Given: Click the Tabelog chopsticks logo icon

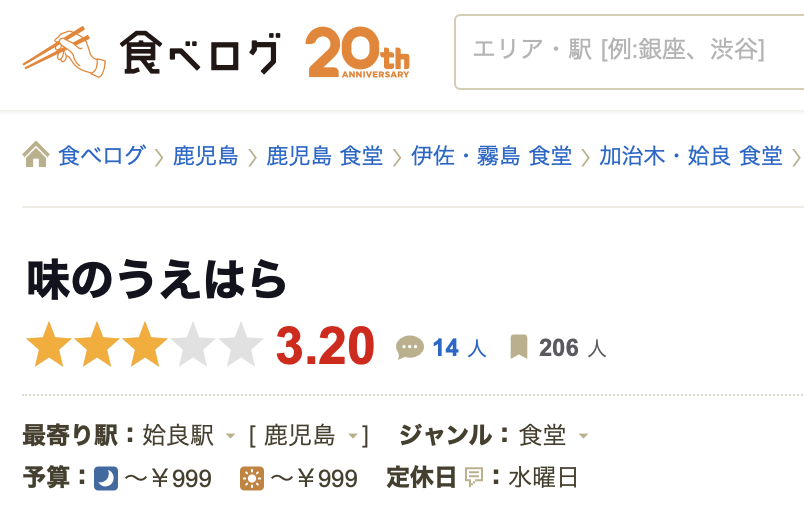Looking at the screenshot, I should (x=64, y=51).
